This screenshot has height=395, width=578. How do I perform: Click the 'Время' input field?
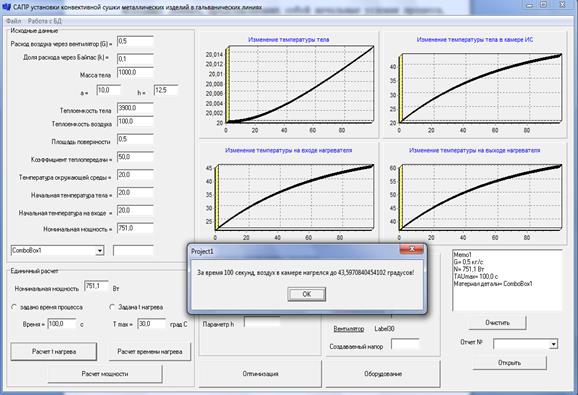[62, 324]
